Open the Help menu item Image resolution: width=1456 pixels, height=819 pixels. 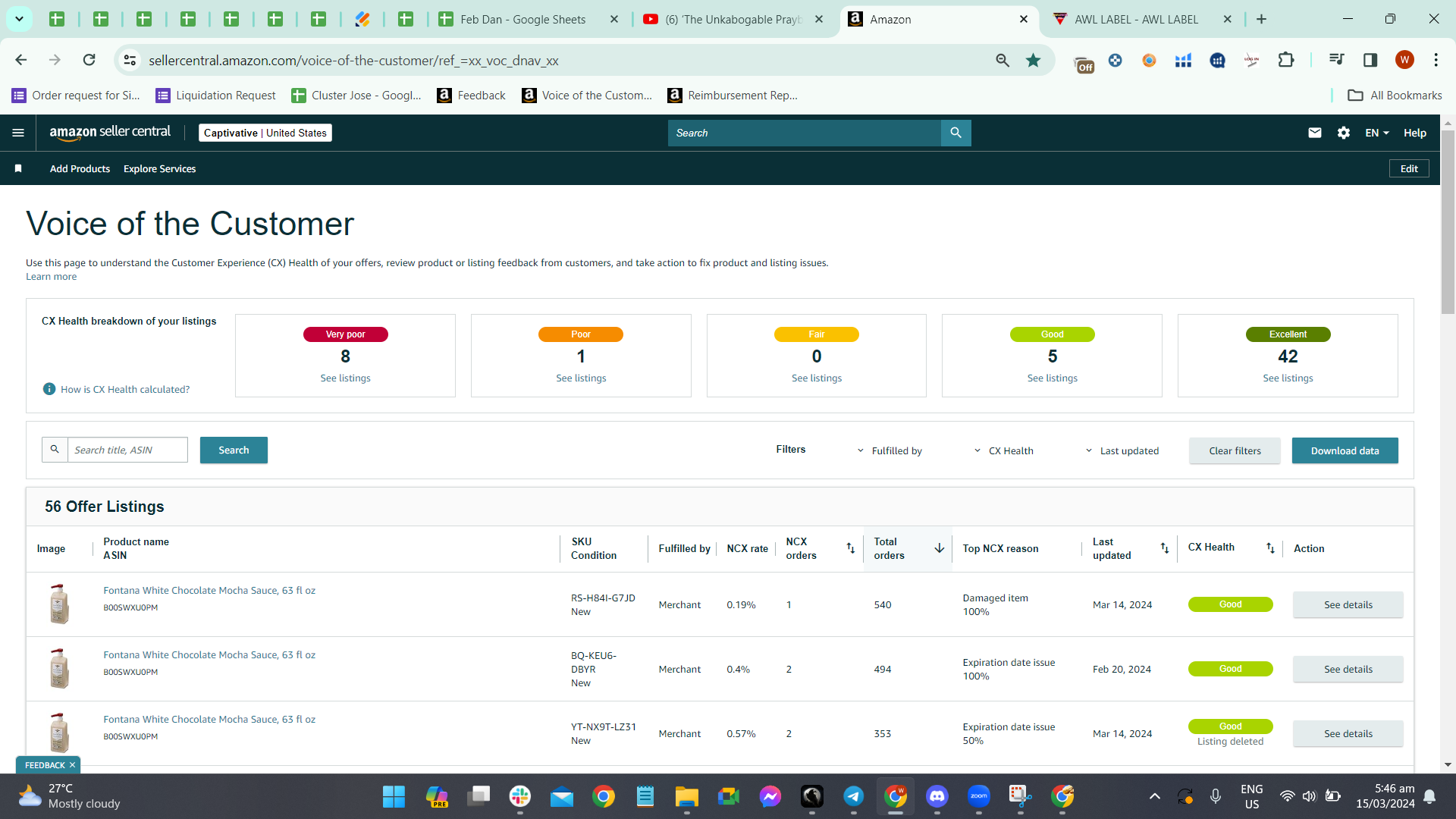coord(1414,133)
